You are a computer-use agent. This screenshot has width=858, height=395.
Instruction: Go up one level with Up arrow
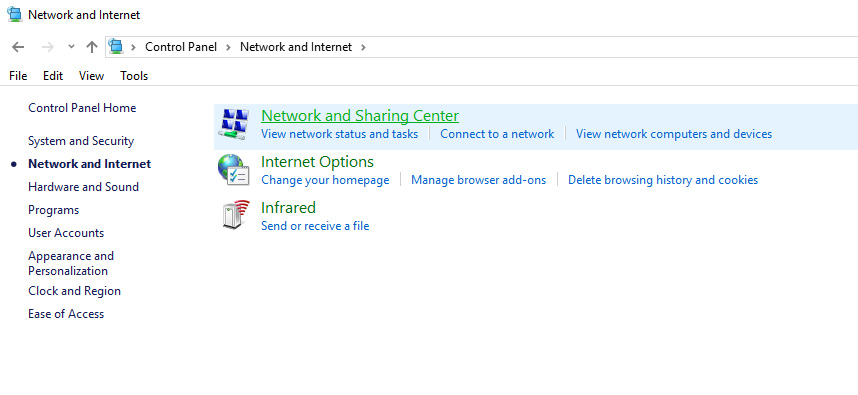coord(92,47)
